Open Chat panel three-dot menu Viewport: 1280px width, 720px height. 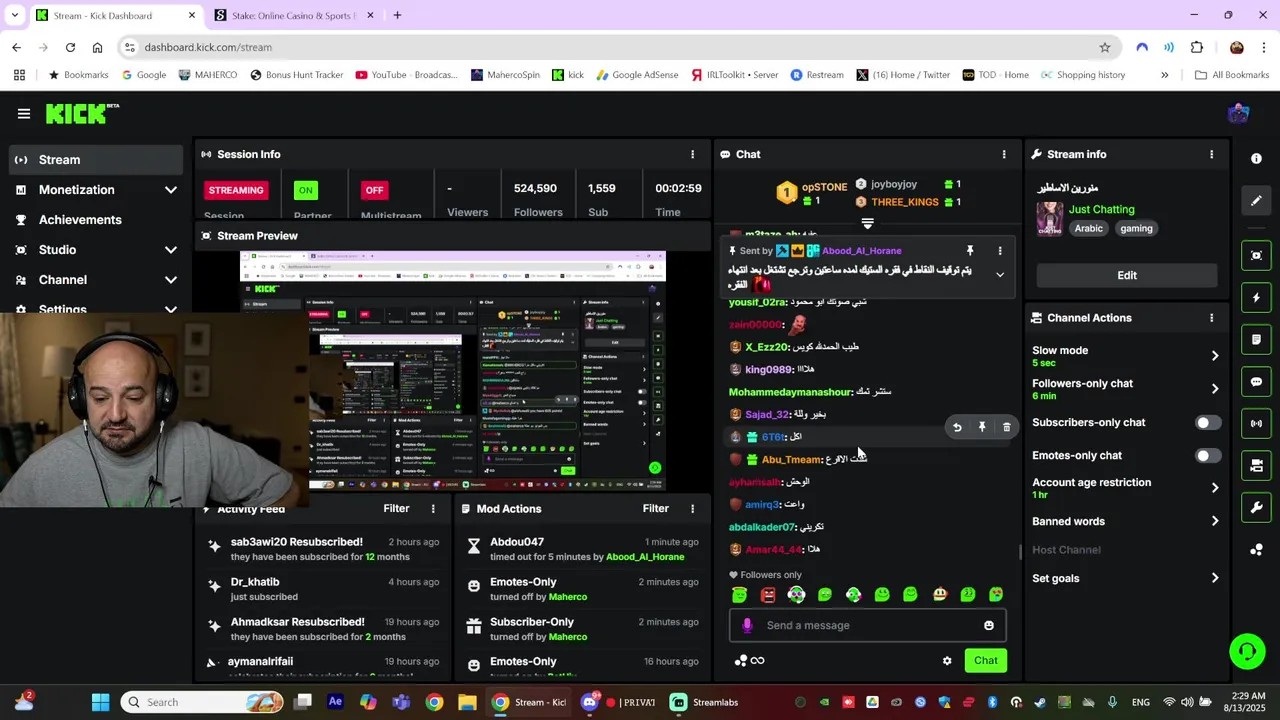1004,154
